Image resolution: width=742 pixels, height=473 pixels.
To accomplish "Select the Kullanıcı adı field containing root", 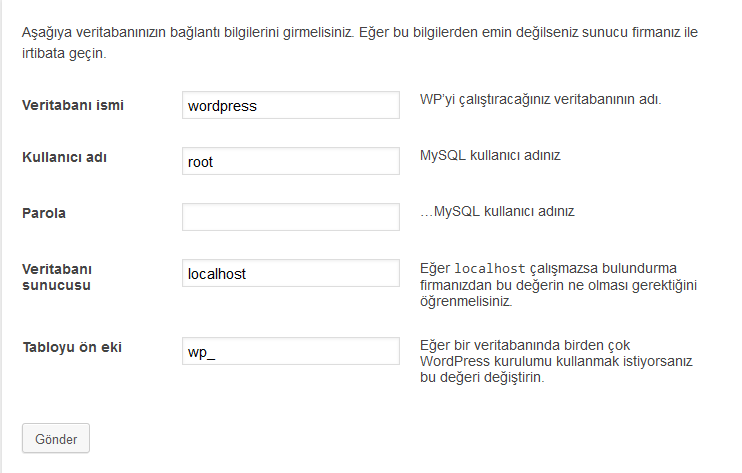I will tap(291, 161).
